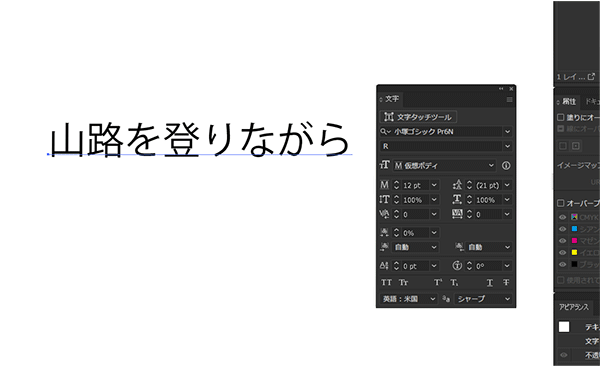Toggle the 不透明 row eye icon
This screenshot has height=366, width=600.
coord(564,355)
